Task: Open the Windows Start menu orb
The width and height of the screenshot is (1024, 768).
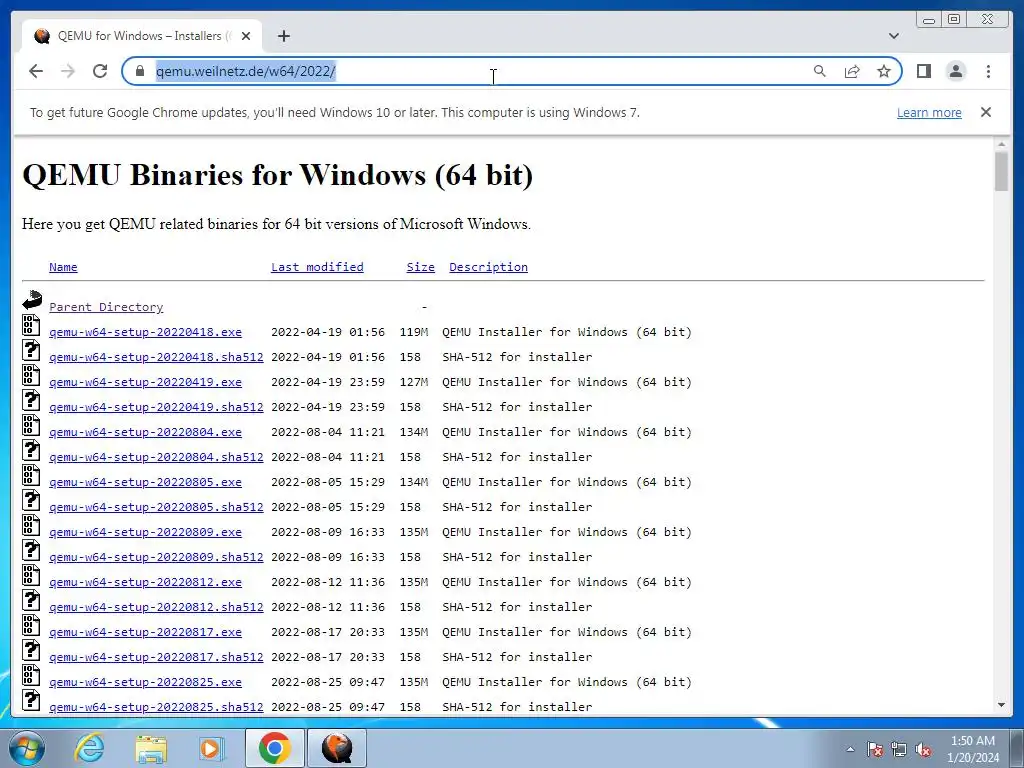Action: pyautogui.click(x=26, y=748)
